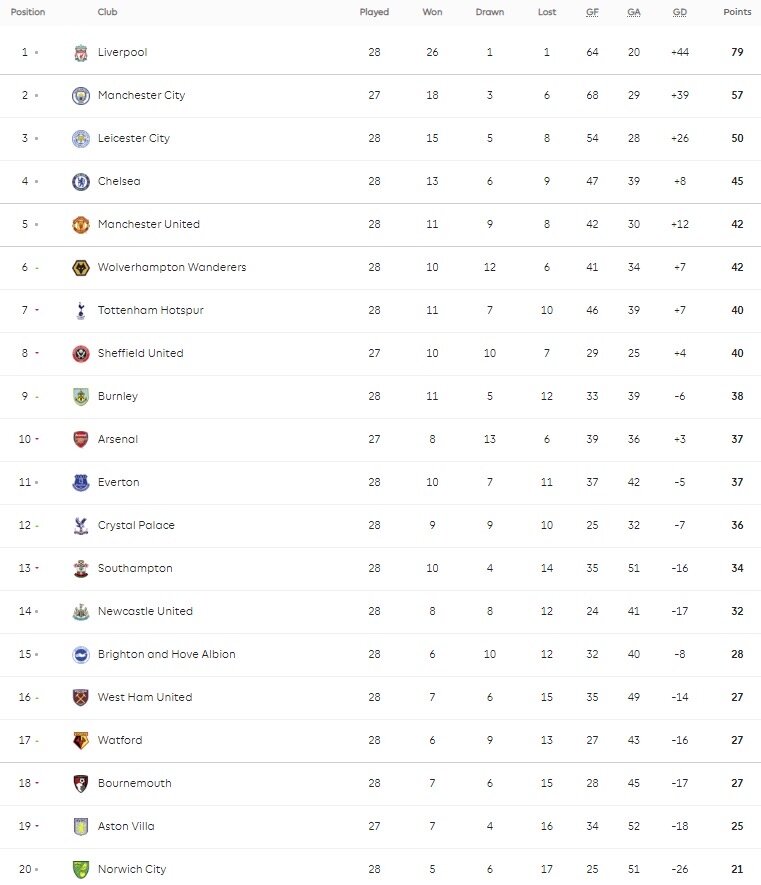This screenshot has height=885, width=761.
Task: Click the GA column header
Action: click(634, 12)
